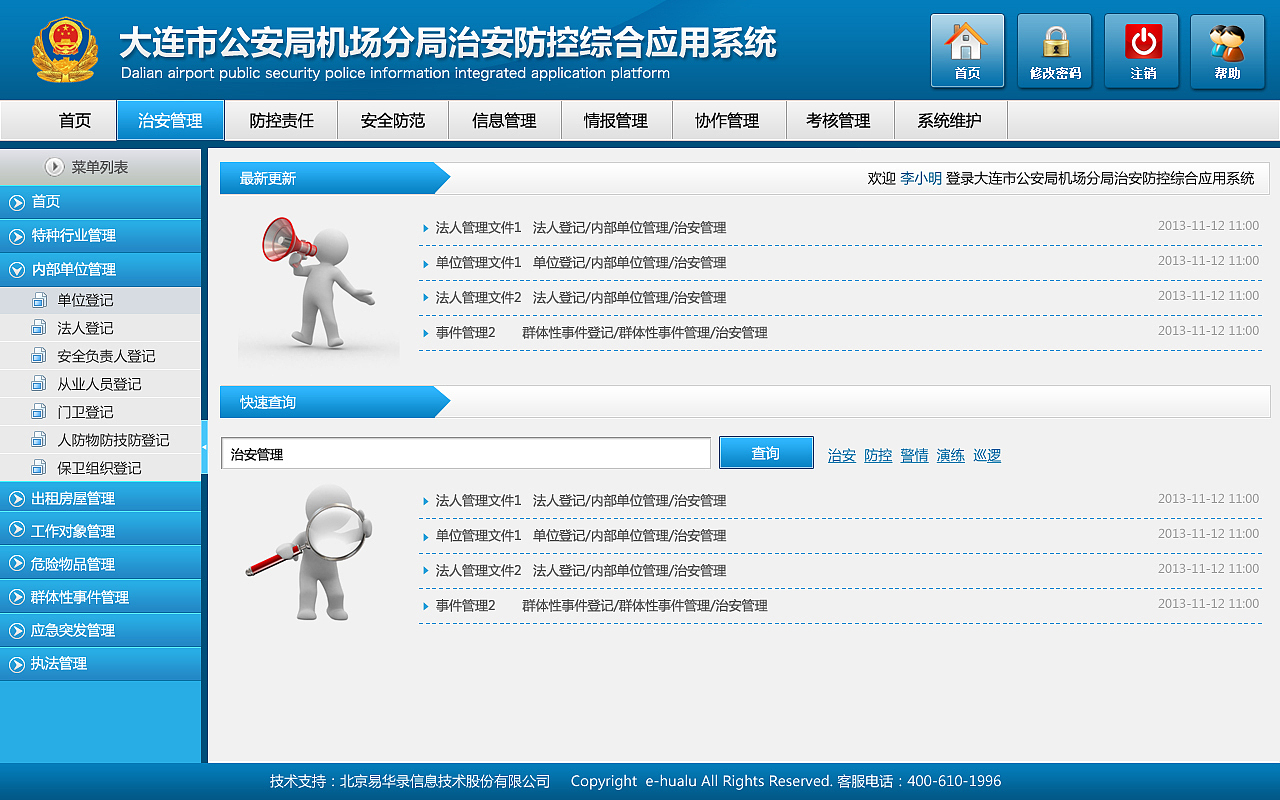
Task: Click the 法人登记 document icon
Action: 38,327
